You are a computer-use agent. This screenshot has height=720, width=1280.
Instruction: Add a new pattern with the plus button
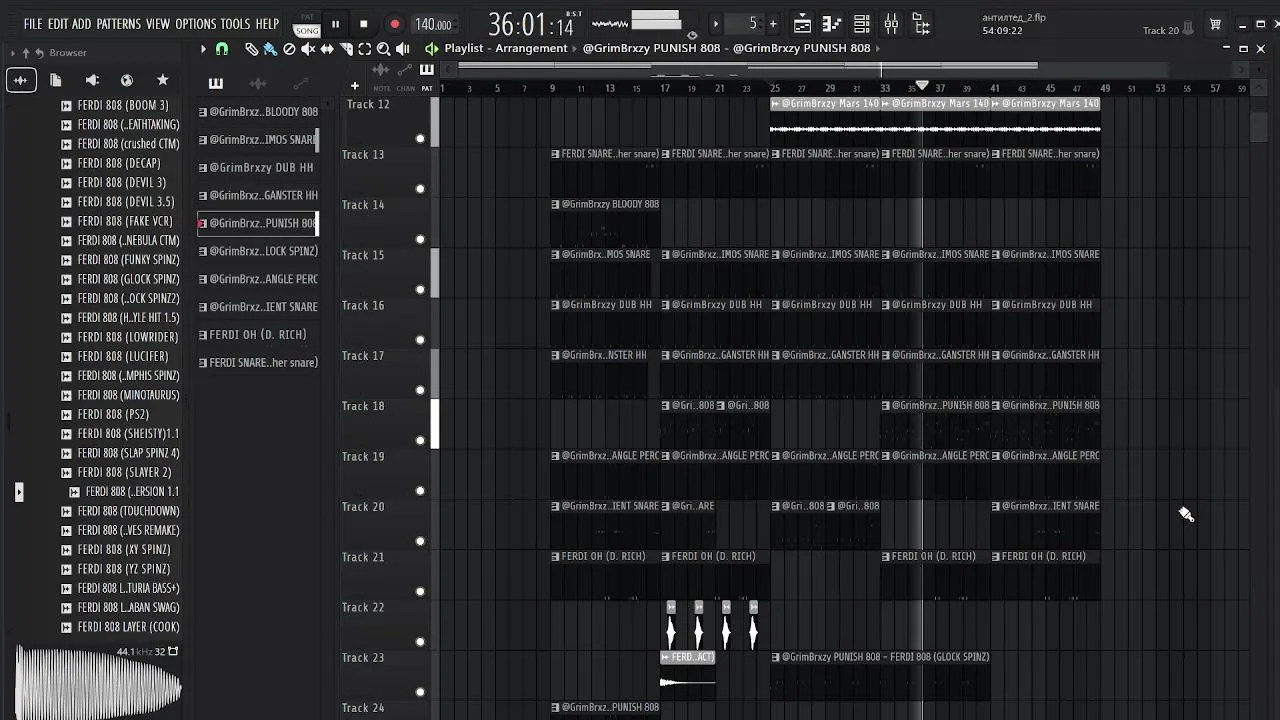pyautogui.click(x=773, y=24)
